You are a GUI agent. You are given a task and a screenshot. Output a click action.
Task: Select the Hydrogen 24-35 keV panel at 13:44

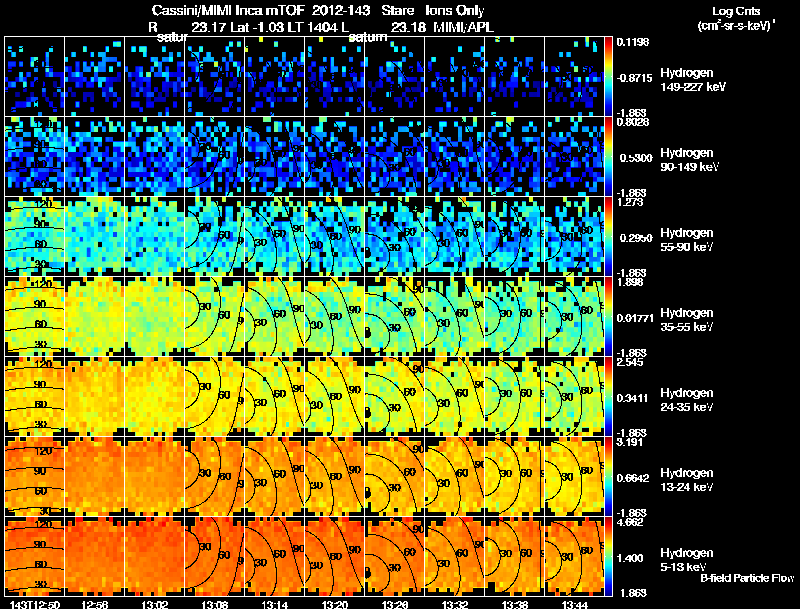574,396
